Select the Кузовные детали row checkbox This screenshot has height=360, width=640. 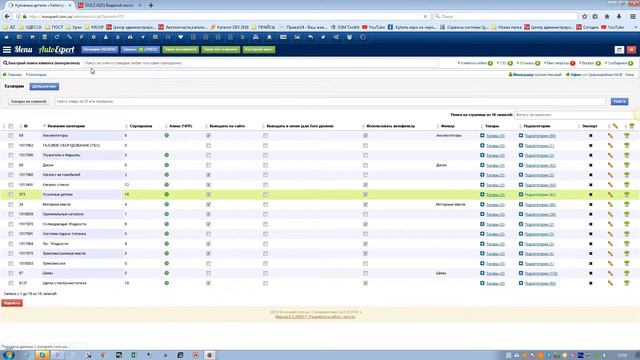click(x=11, y=195)
